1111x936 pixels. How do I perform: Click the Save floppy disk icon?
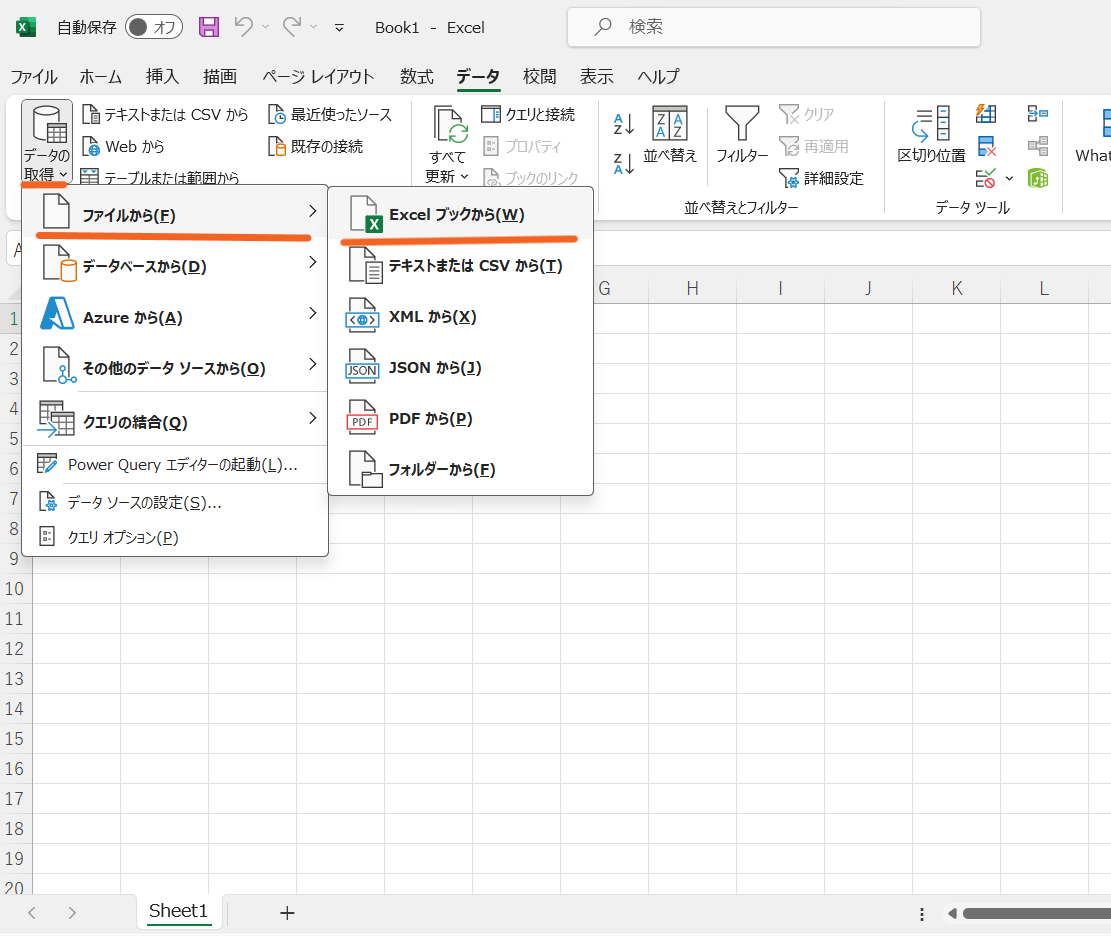point(209,27)
